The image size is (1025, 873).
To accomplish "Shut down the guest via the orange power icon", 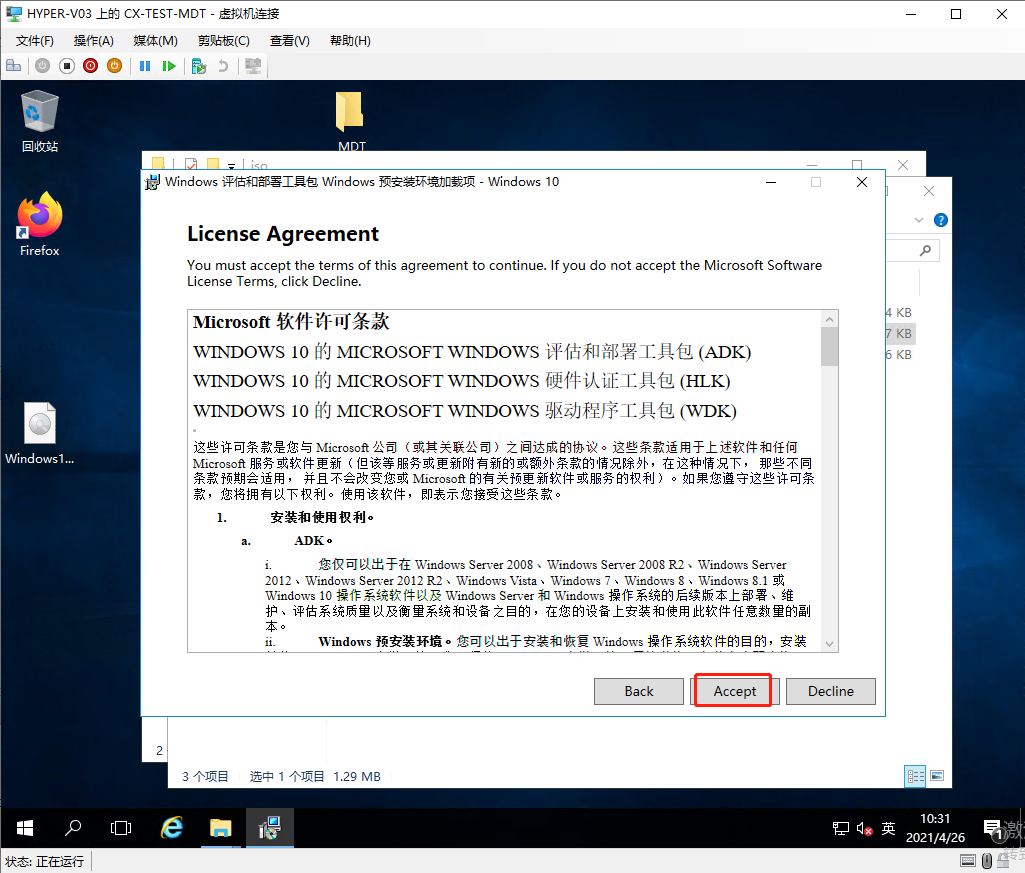I will click(114, 65).
